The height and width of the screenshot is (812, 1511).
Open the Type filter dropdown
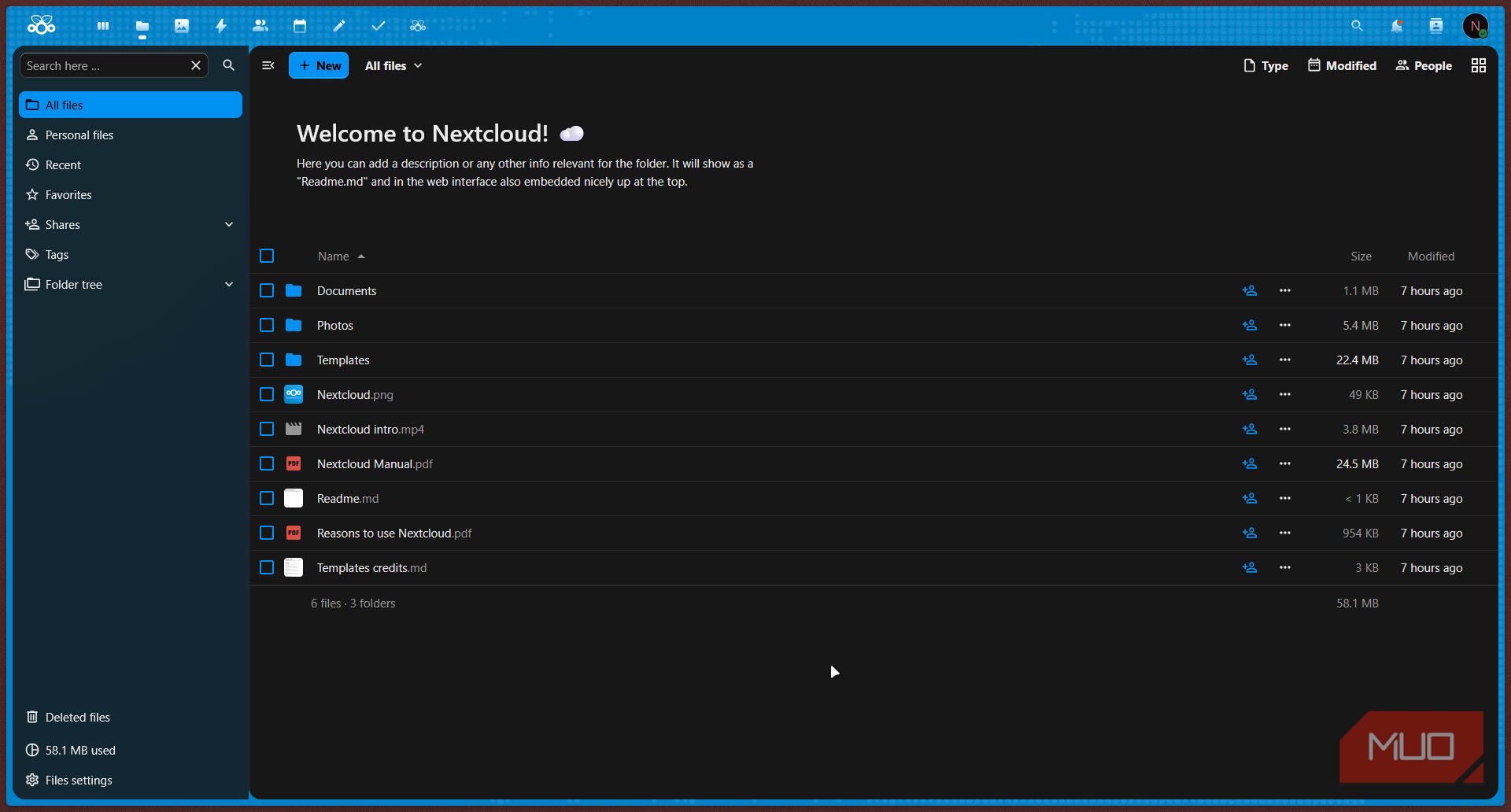pyautogui.click(x=1265, y=65)
